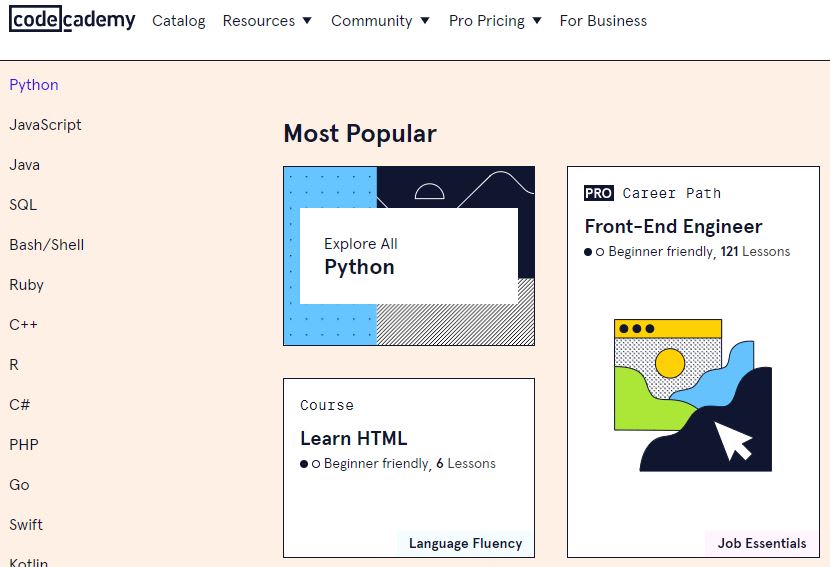
Task: Select C# in the sidebar
Action: tap(20, 404)
